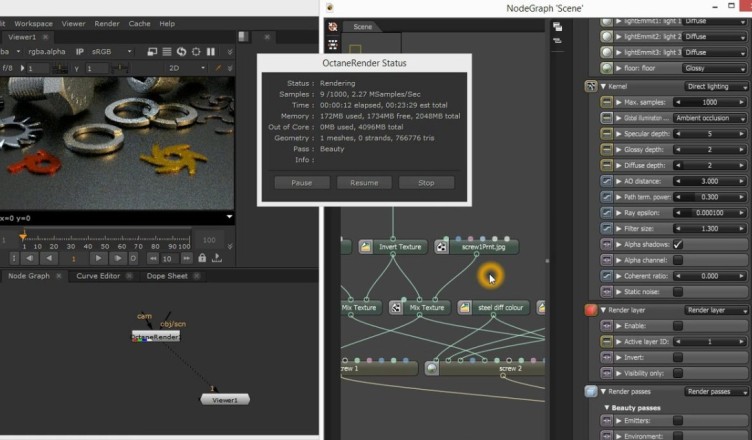
Task: Tick the Invert checkbox under Render layer
Action: point(678,357)
